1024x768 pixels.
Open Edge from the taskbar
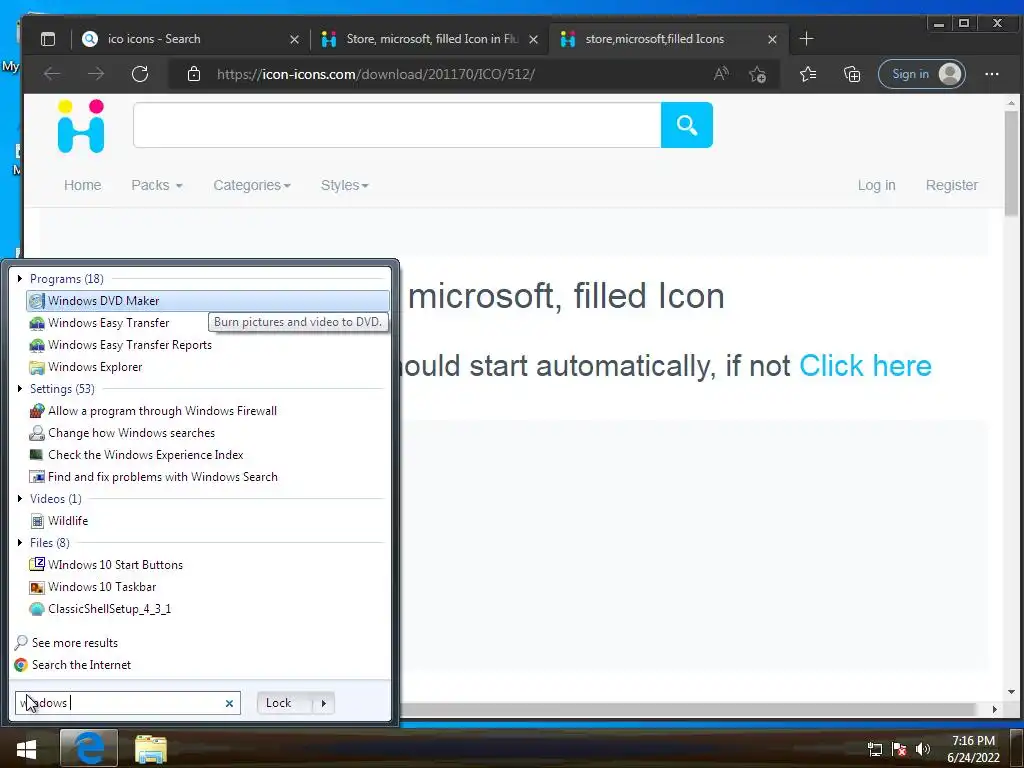coord(89,748)
